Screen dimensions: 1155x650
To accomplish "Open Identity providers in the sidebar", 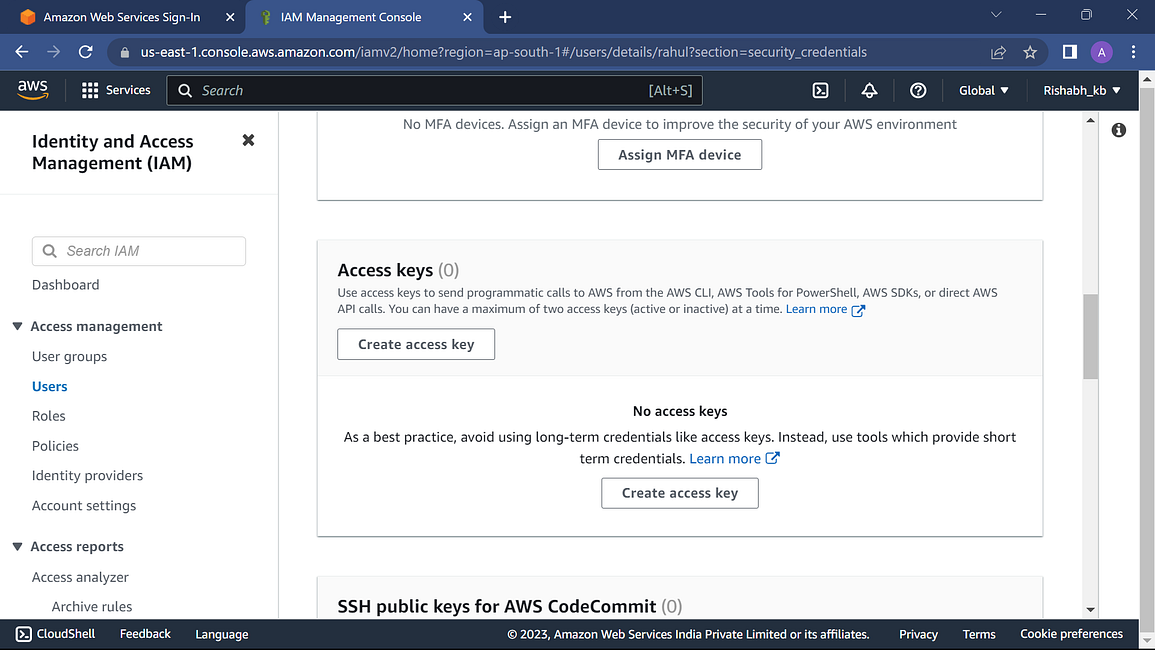I will (87, 475).
